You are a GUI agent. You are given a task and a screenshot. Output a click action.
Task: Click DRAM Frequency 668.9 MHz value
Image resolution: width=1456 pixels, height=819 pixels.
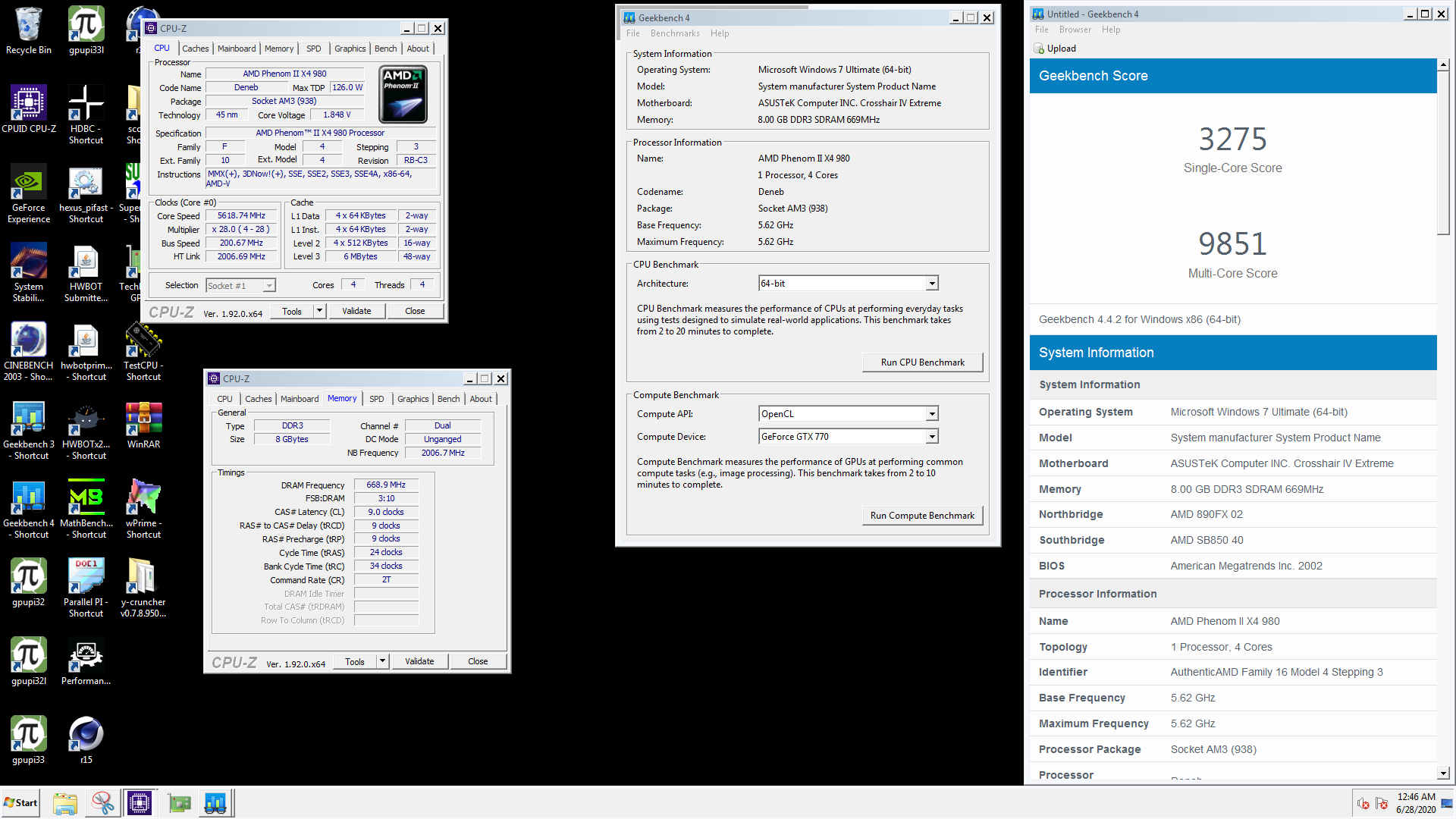(x=386, y=485)
